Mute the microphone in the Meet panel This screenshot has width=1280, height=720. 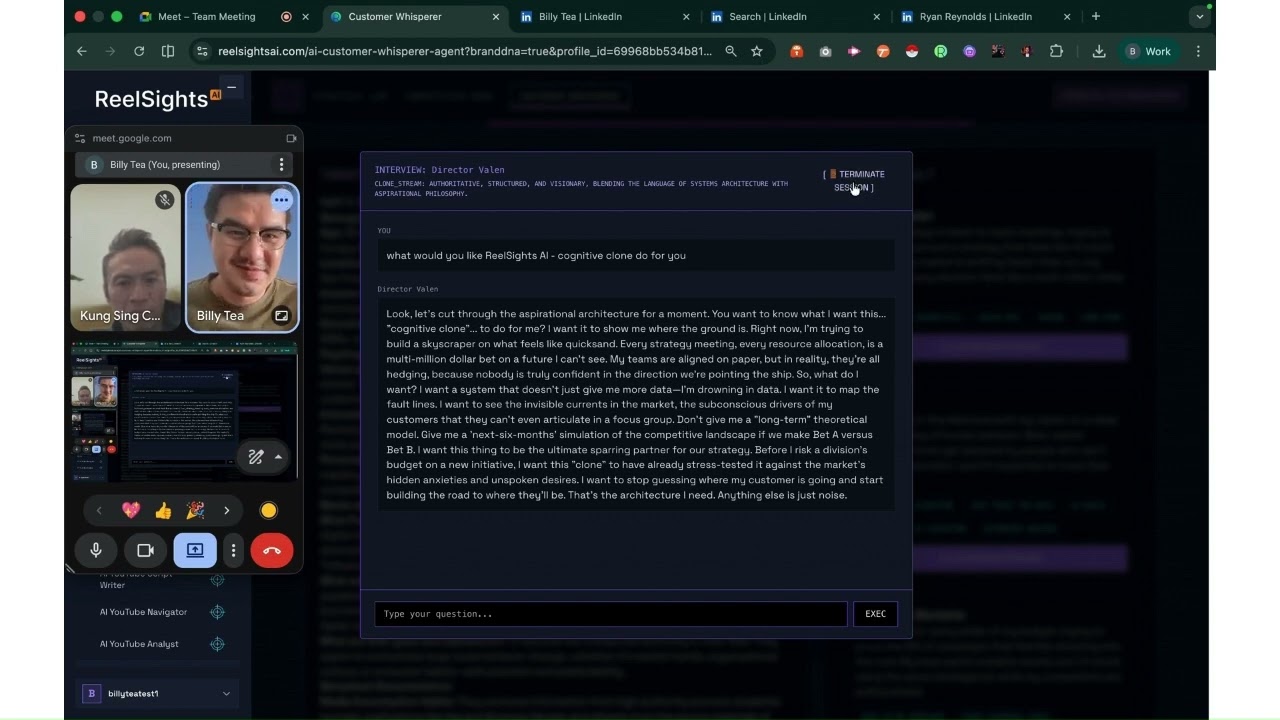coord(96,550)
